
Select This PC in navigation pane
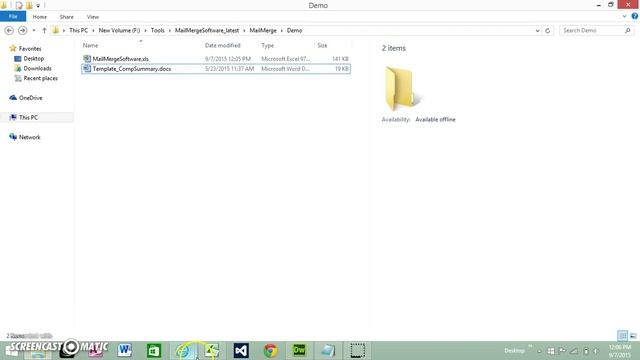(x=28, y=118)
